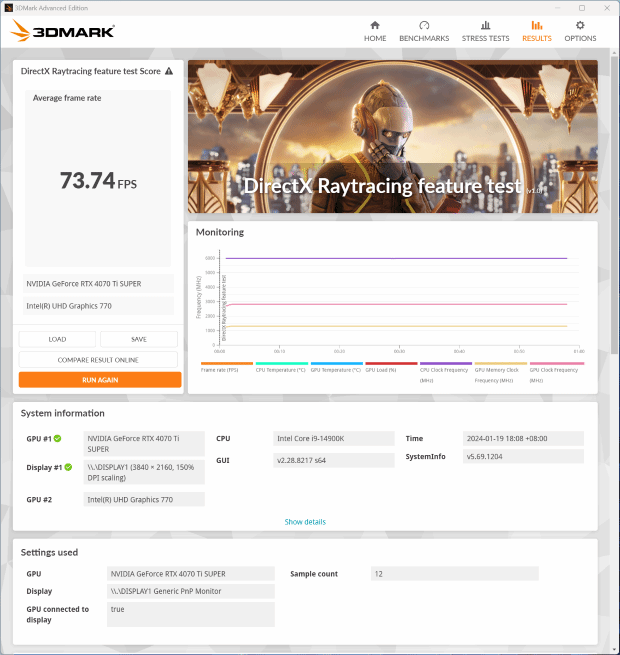Click the SAVE button
Image resolution: width=620 pixels, height=655 pixels.
(139, 339)
